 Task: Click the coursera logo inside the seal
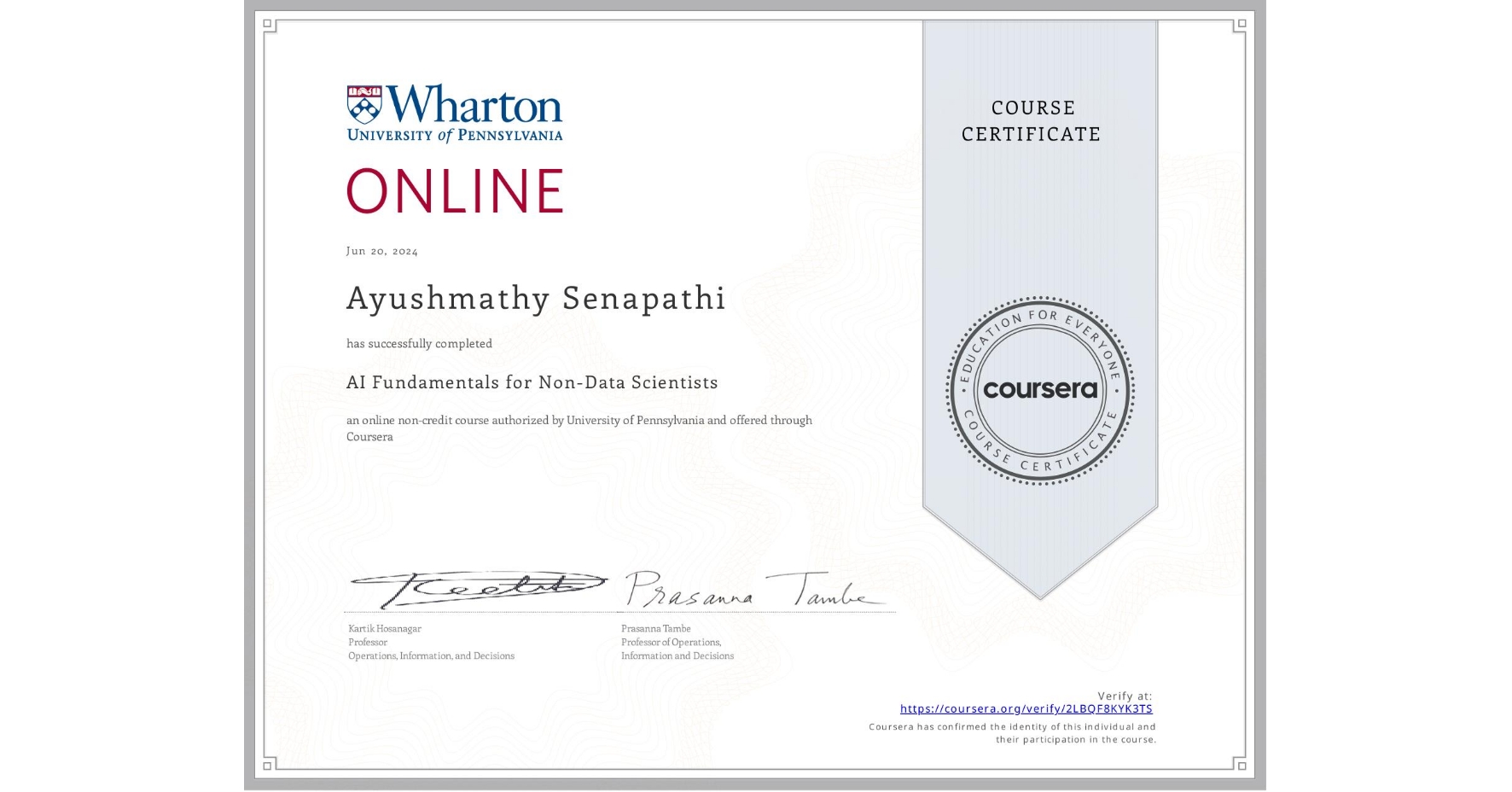tap(1040, 391)
